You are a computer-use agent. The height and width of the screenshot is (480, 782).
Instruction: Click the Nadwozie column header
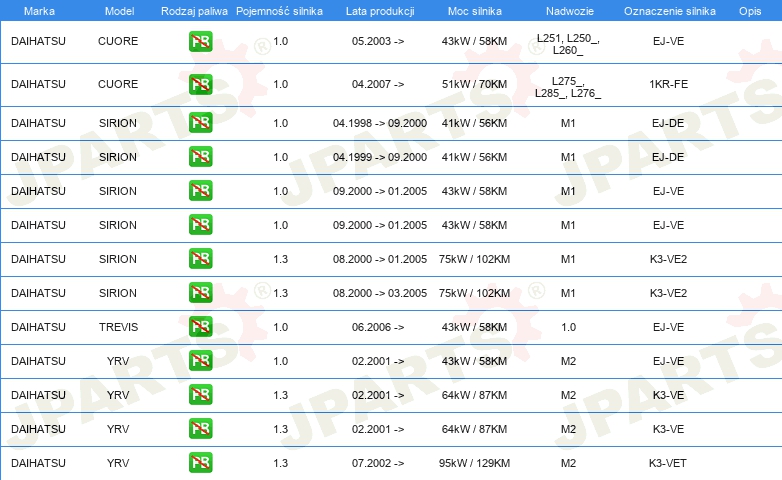click(570, 11)
